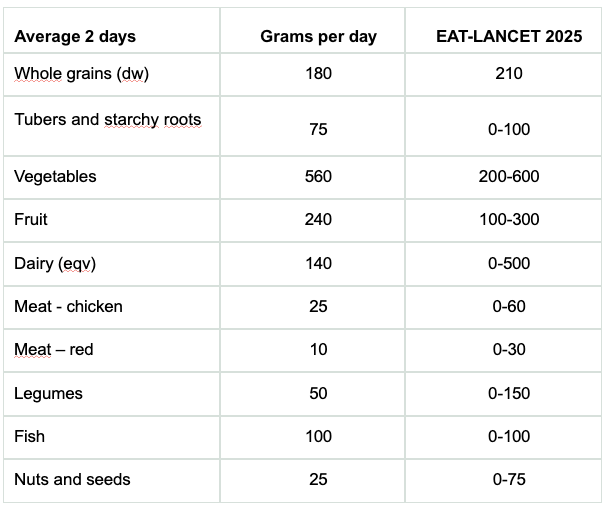Select the 0-500 range for dairy

509,263
